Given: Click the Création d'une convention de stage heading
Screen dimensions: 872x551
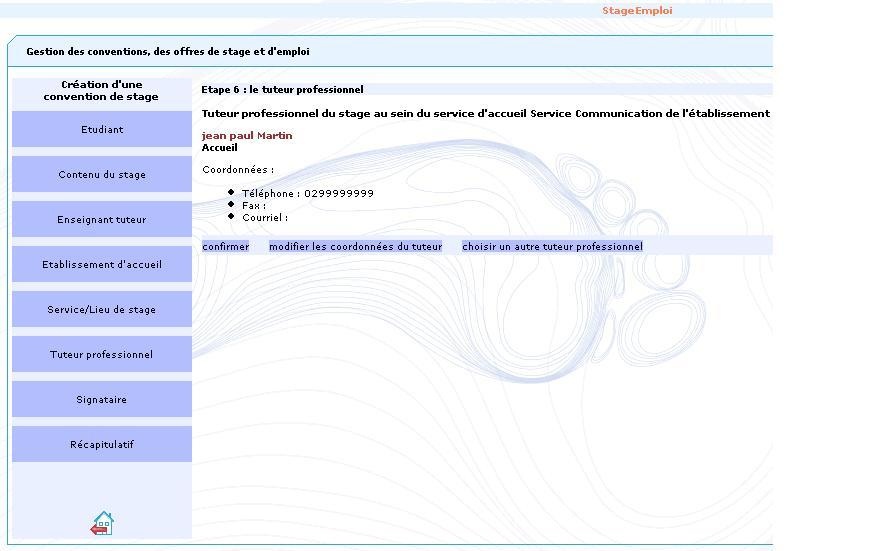Looking at the screenshot, I should point(101,91).
